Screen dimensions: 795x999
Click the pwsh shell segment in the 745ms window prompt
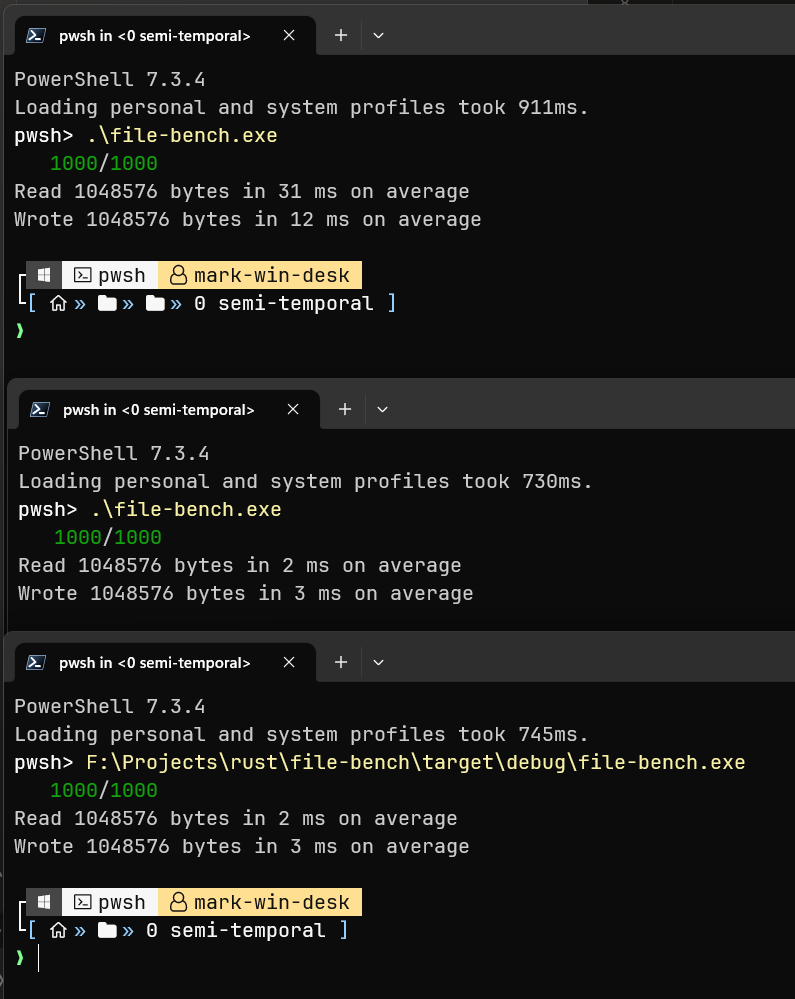110,902
